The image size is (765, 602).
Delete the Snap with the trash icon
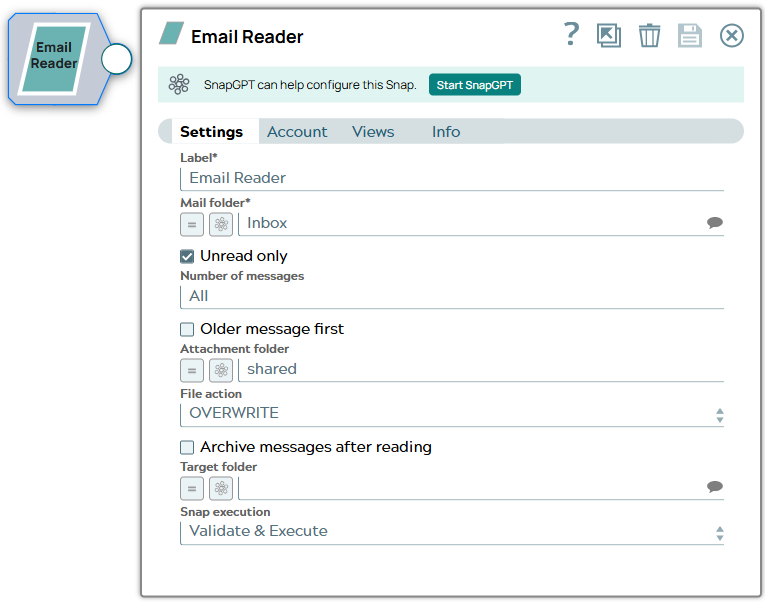[x=649, y=36]
